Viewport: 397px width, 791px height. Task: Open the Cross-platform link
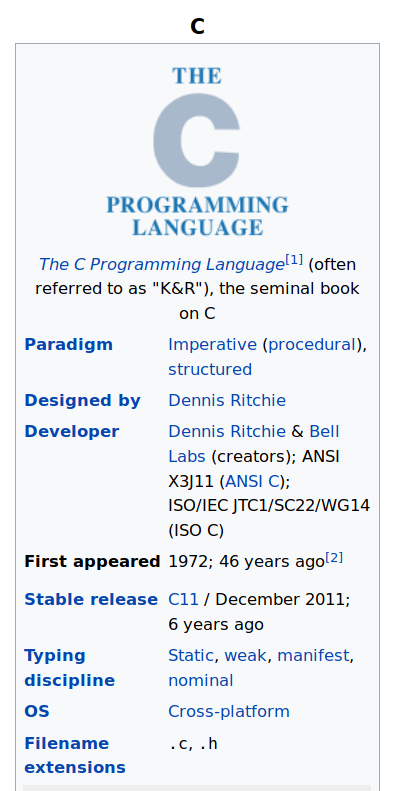tap(229, 711)
